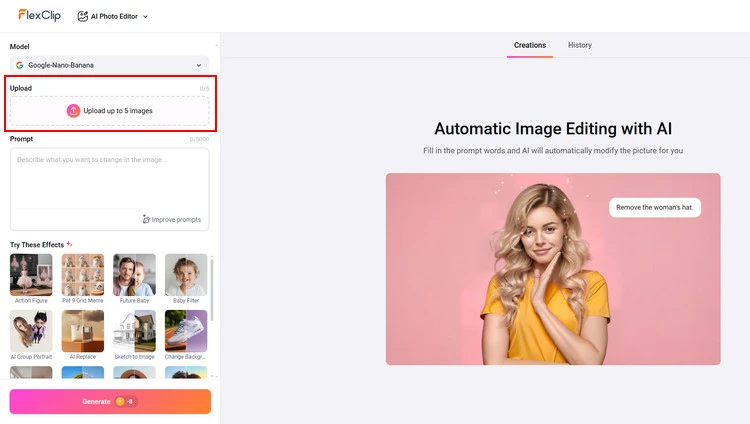Click the FlexClip logo
Image resolution: width=750 pixels, height=424 pixels.
click(39, 16)
